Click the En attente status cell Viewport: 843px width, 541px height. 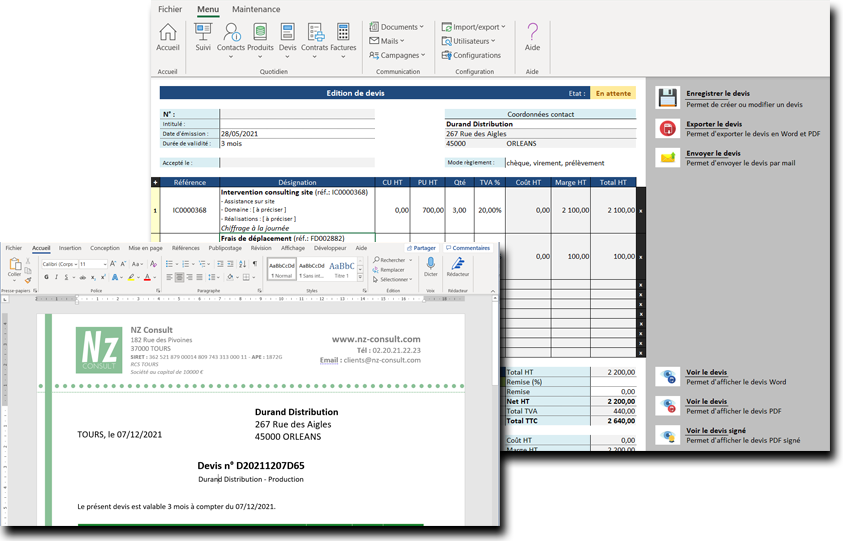pos(613,93)
